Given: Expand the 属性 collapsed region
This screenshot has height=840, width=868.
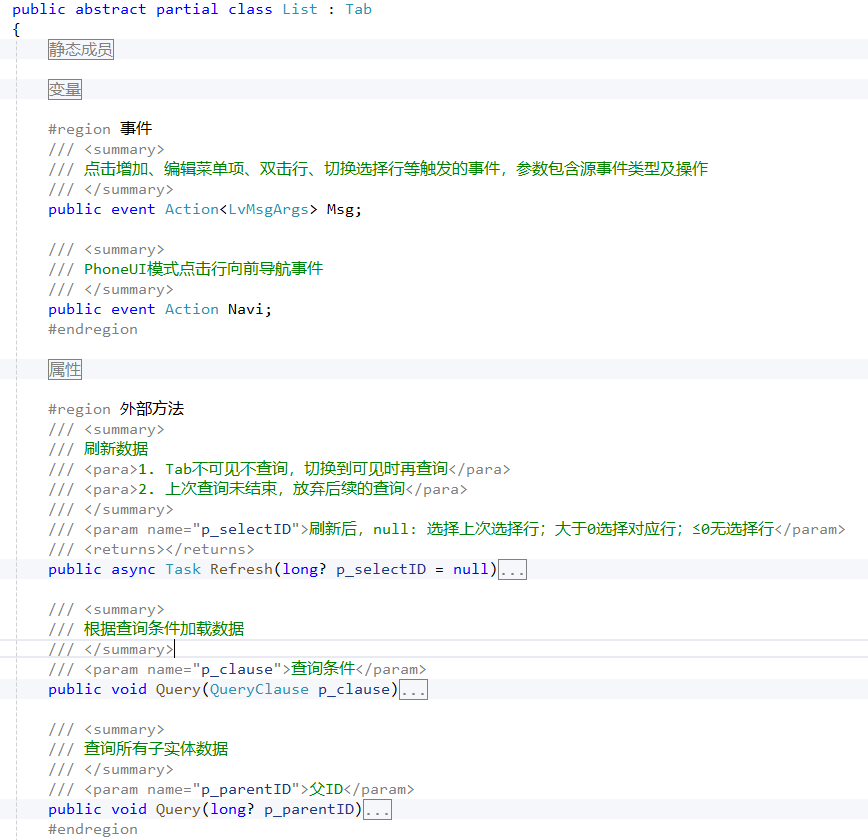Looking at the screenshot, I should (x=64, y=369).
